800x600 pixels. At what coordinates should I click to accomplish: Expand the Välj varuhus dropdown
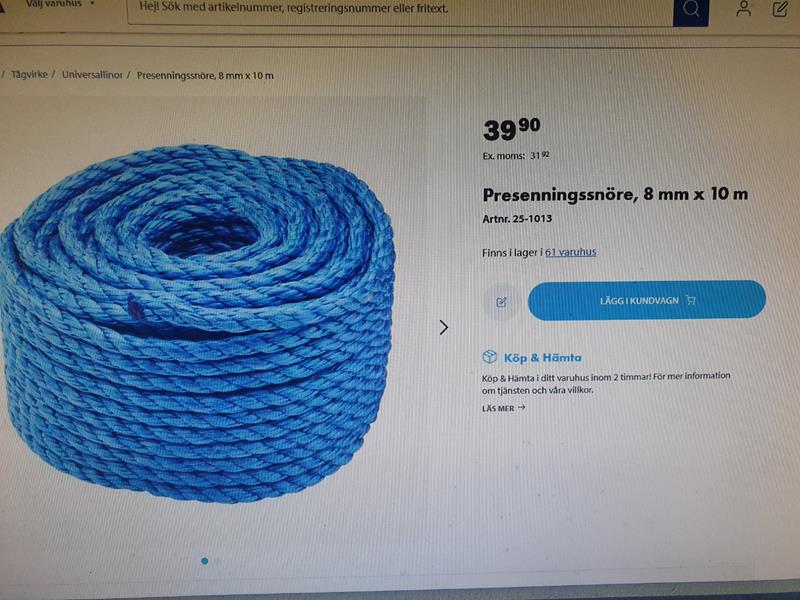click(59, 4)
